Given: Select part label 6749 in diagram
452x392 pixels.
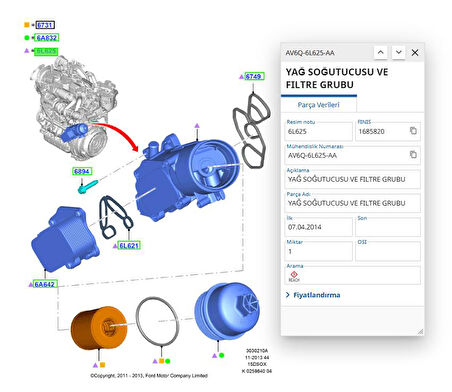Looking at the screenshot, I should click(x=255, y=76).
